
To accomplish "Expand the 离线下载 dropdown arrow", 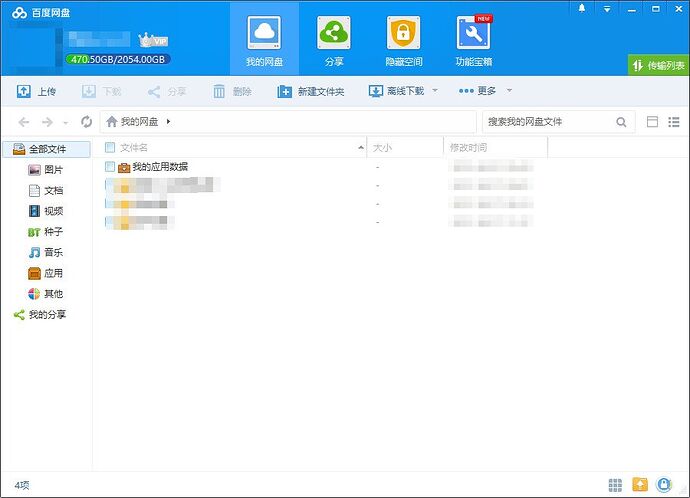I will [x=434, y=91].
